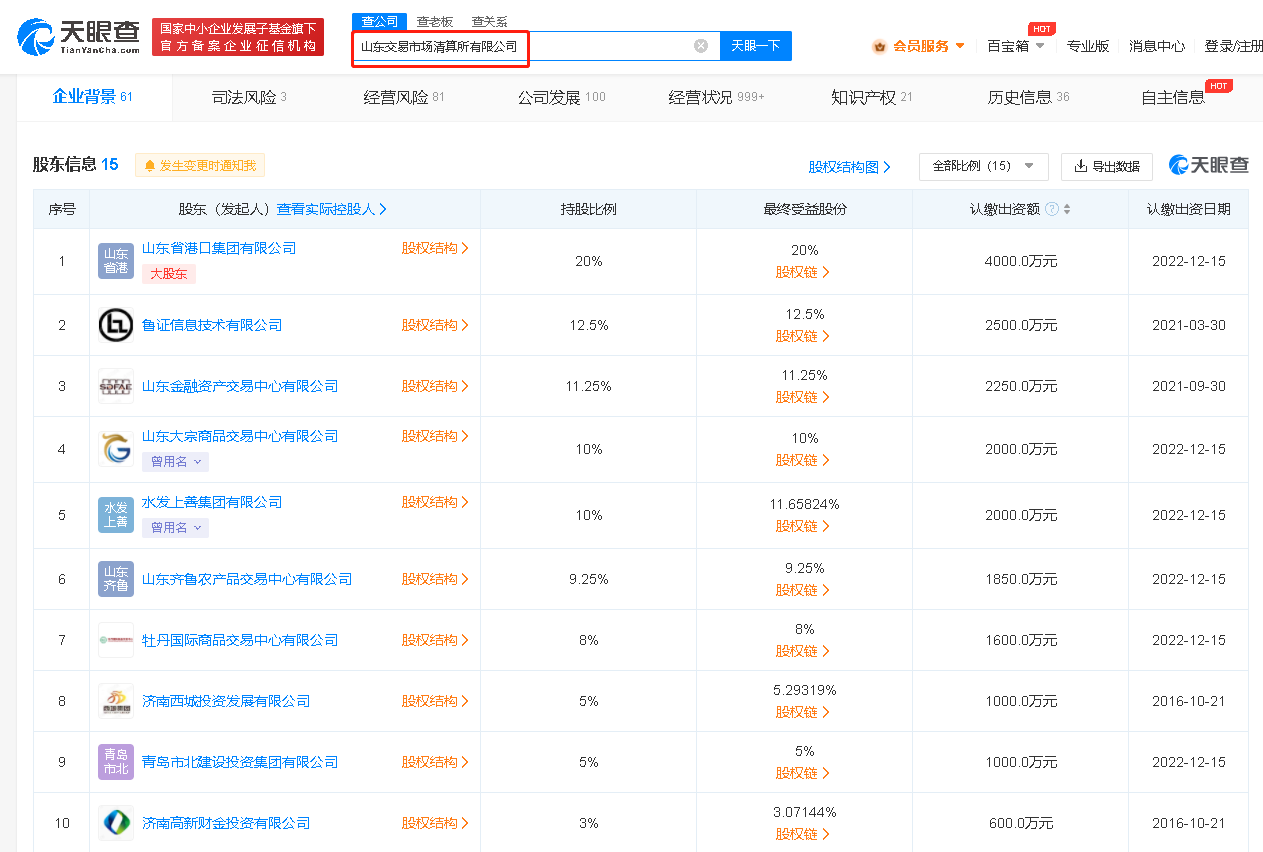Open 会员服务 dropdown menu

pyautogui.click(x=919, y=46)
